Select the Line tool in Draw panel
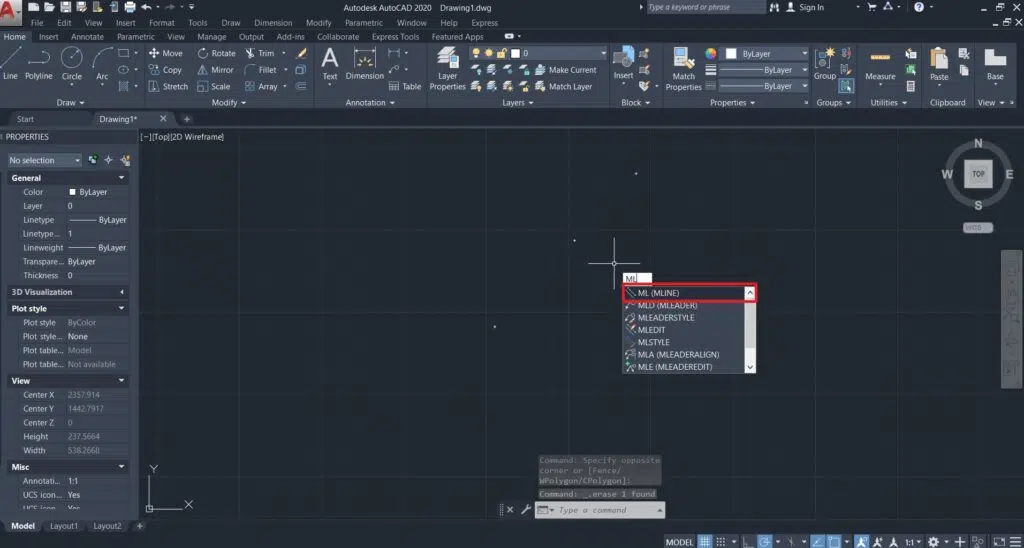The image size is (1024, 548). click(10, 60)
